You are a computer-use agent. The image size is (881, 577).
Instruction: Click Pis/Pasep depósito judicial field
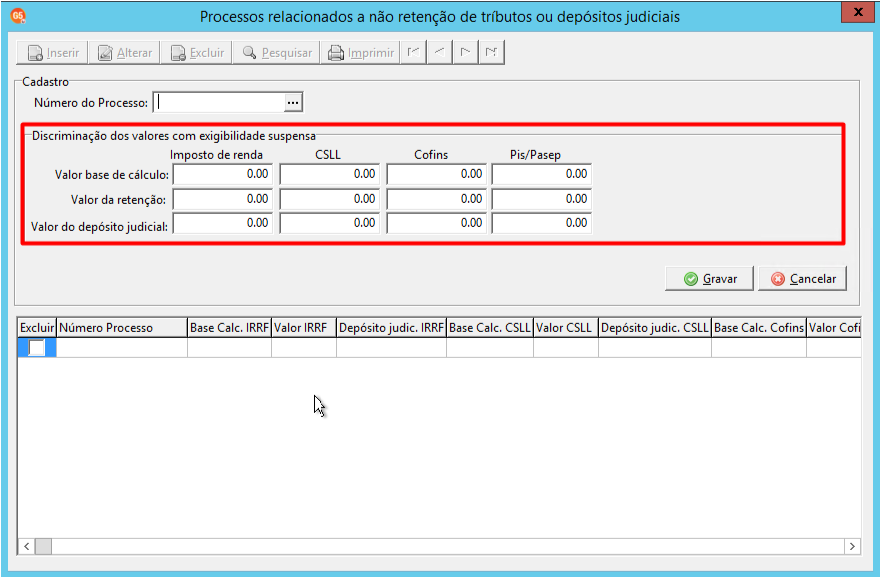(542, 223)
